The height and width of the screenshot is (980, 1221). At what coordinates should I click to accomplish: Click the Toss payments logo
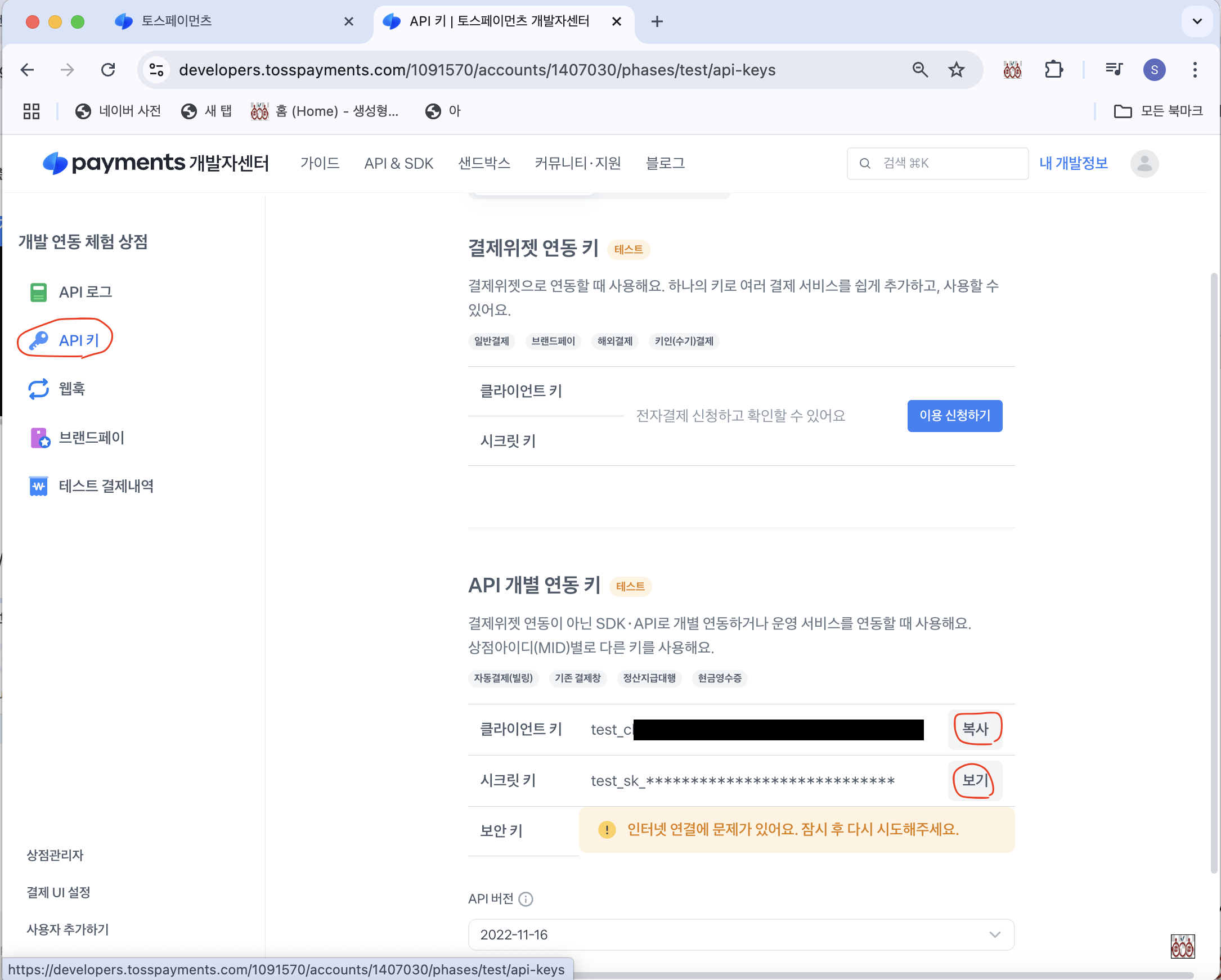156,163
